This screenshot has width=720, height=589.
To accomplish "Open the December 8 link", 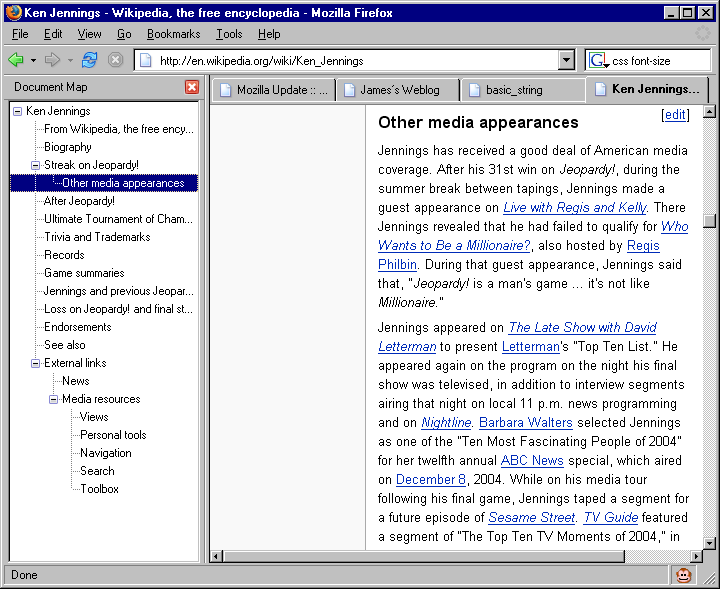I will 431,479.
